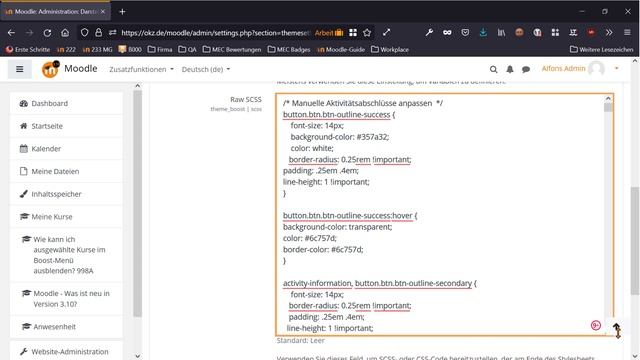The image size is (640, 360).
Task: Open Firma bookmarks folder
Action: click(x=160, y=49)
